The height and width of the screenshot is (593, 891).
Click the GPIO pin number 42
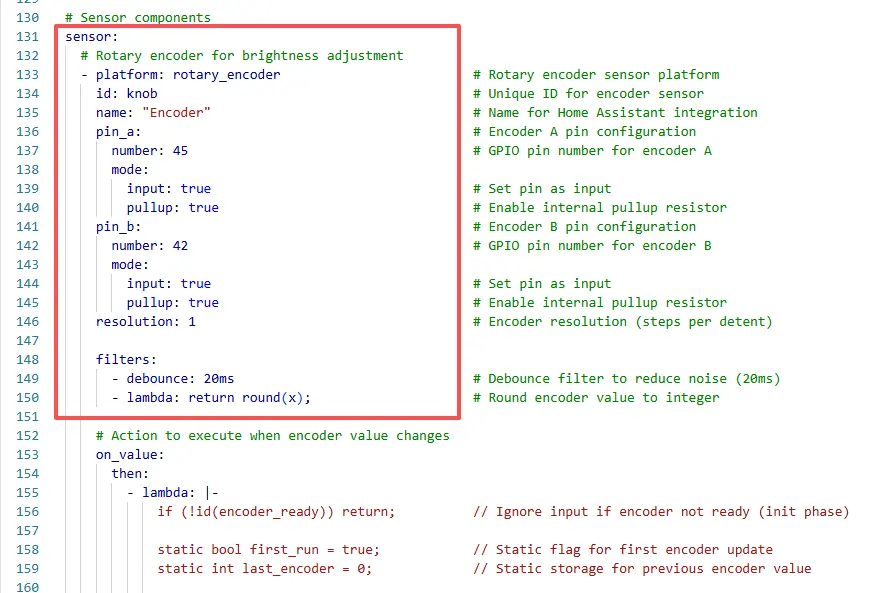coord(179,245)
